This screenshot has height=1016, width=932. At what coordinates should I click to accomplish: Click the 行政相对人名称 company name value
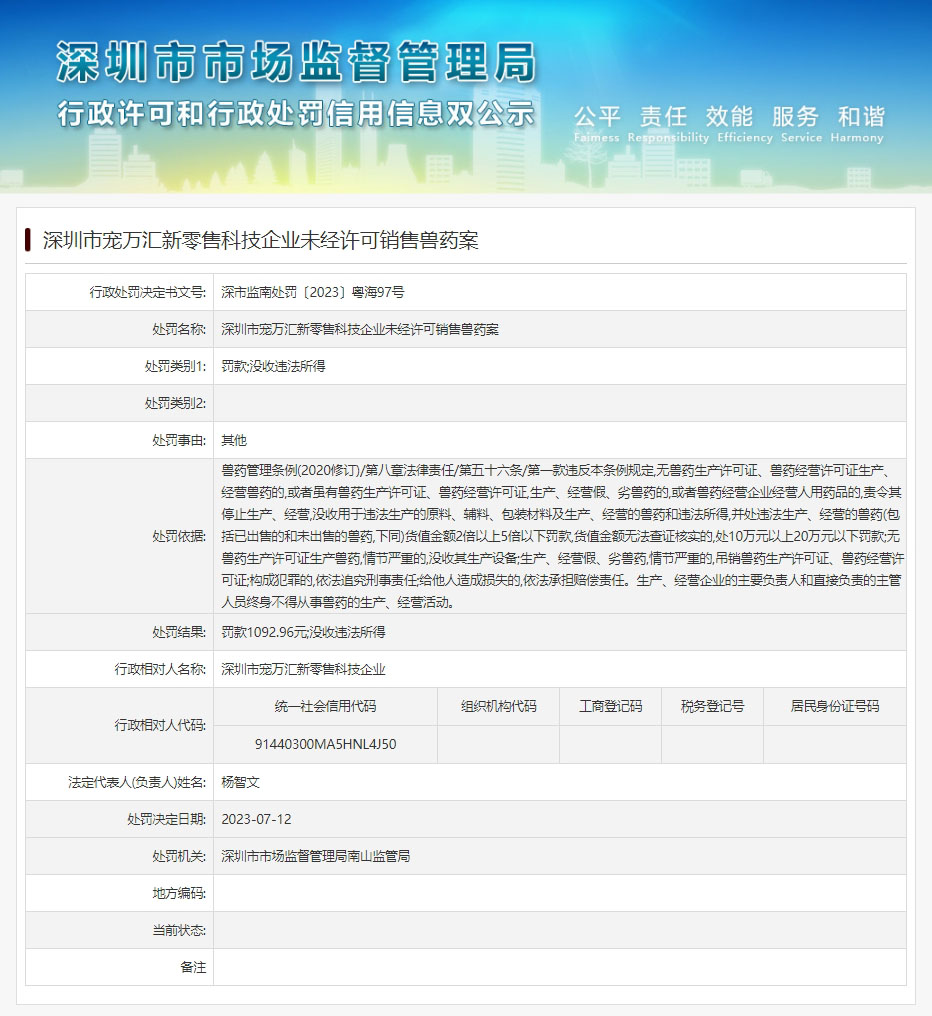pos(303,669)
